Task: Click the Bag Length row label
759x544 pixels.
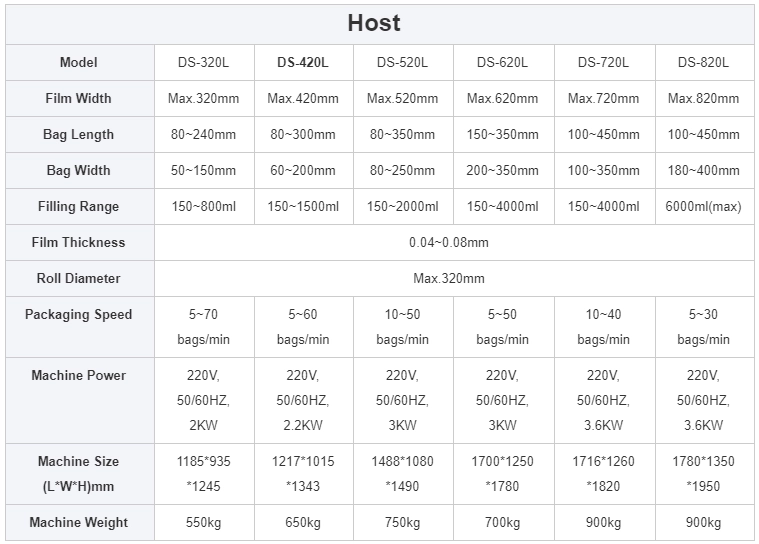Action: 80,134
